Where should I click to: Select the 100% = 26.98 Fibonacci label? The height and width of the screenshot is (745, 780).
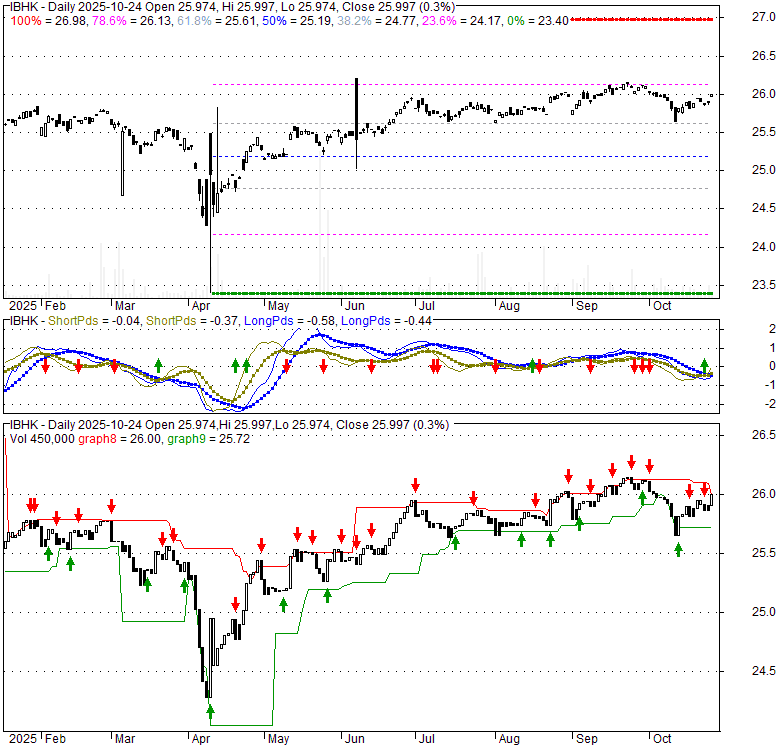38,17
